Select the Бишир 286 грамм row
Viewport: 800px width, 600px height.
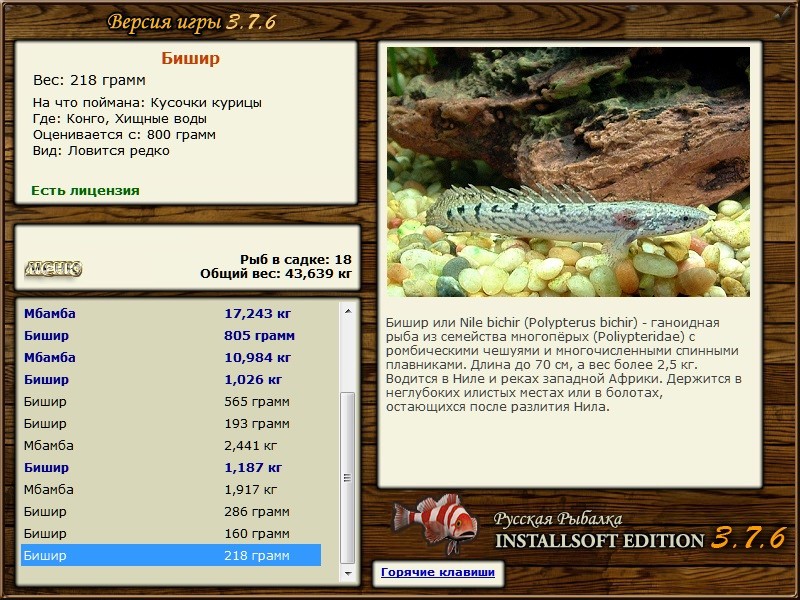171,511
